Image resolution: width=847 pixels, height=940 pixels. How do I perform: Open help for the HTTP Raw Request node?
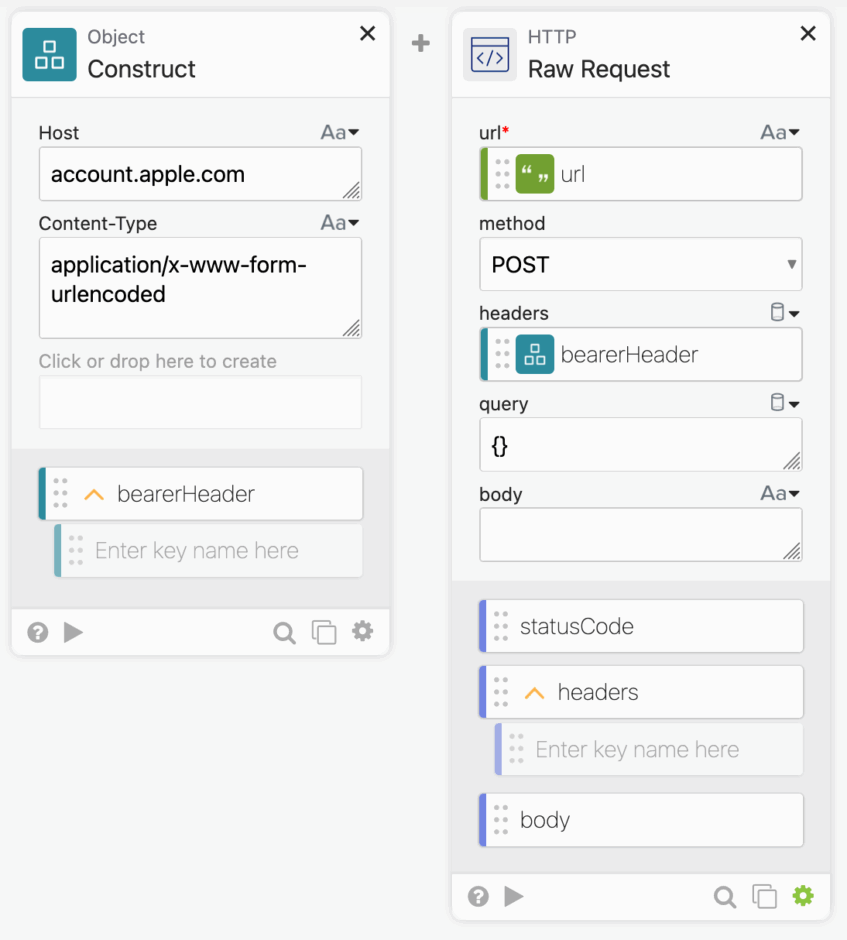(478, 897)
